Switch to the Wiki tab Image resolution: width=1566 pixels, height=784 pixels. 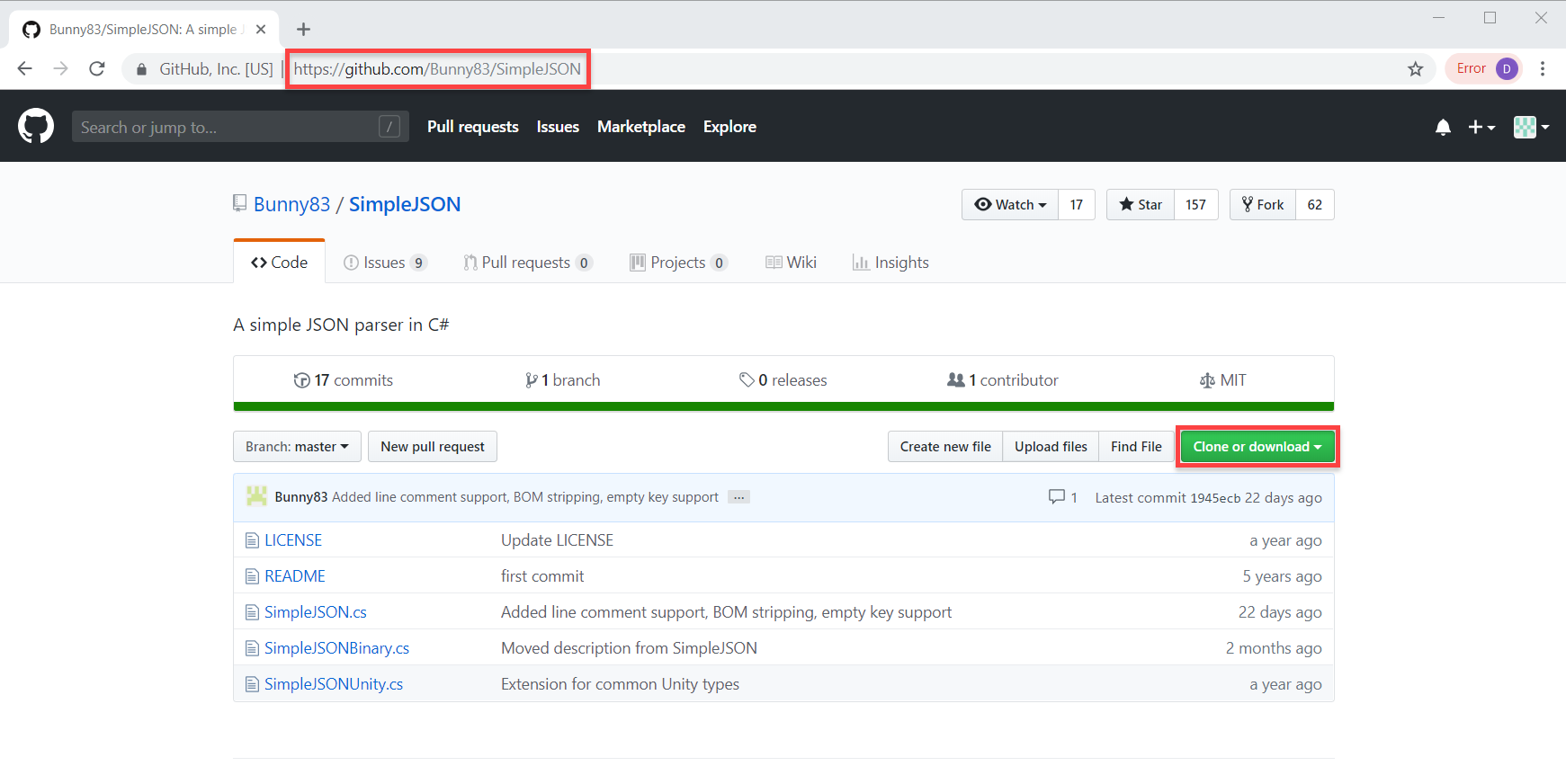(791, 263)
